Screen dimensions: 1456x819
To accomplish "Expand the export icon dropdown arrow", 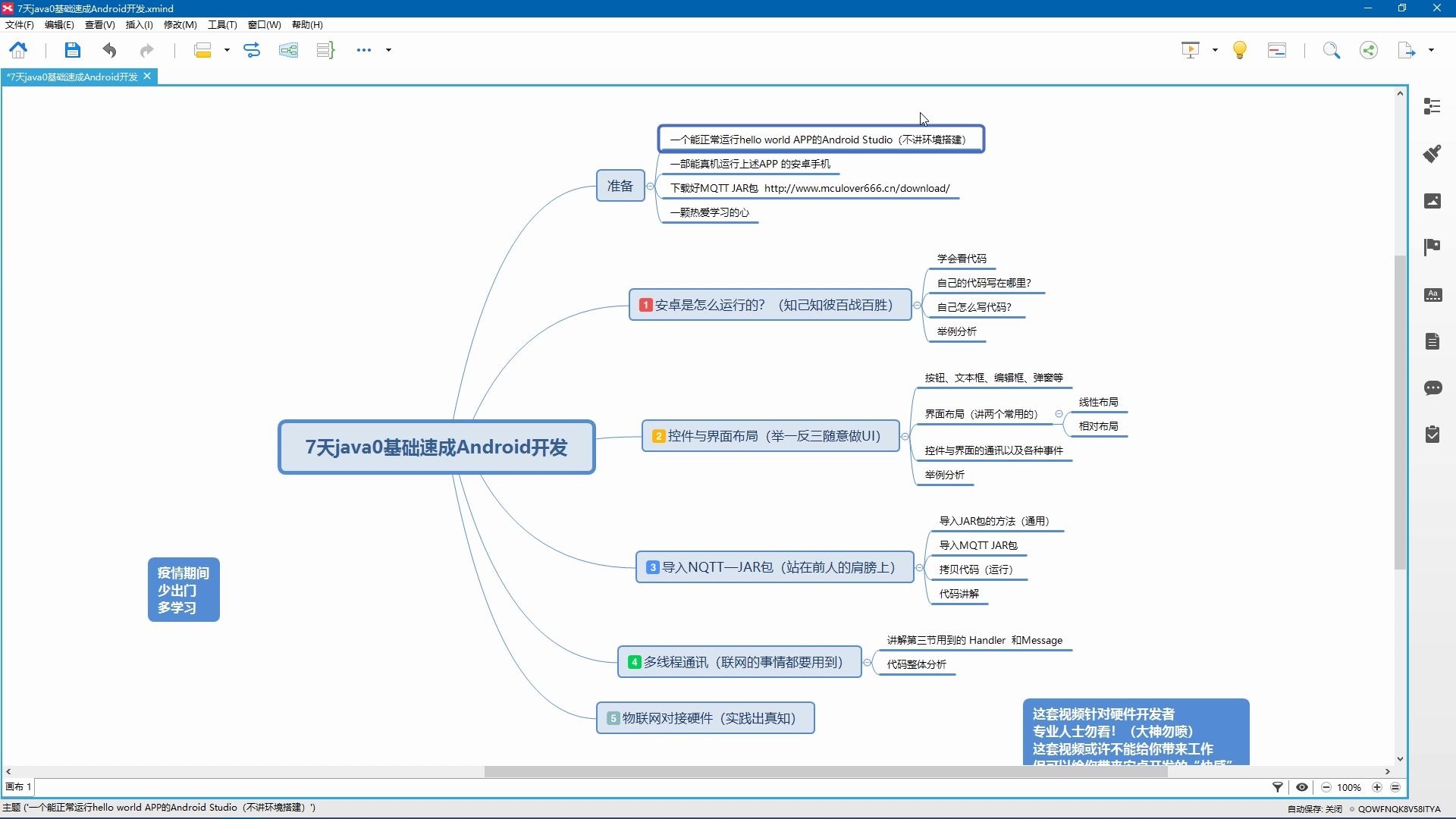I will (x=1431, y=50).
